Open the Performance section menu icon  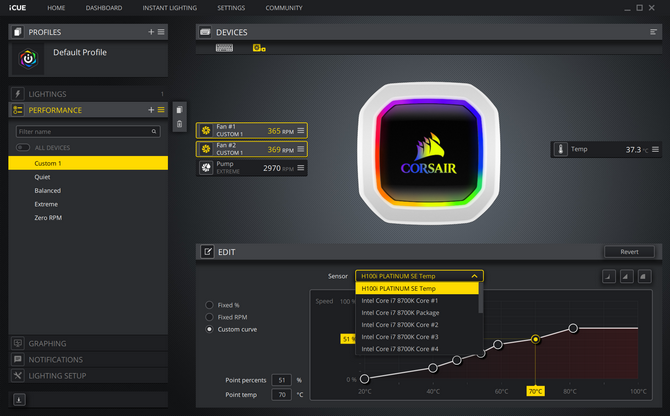(161, 110)
